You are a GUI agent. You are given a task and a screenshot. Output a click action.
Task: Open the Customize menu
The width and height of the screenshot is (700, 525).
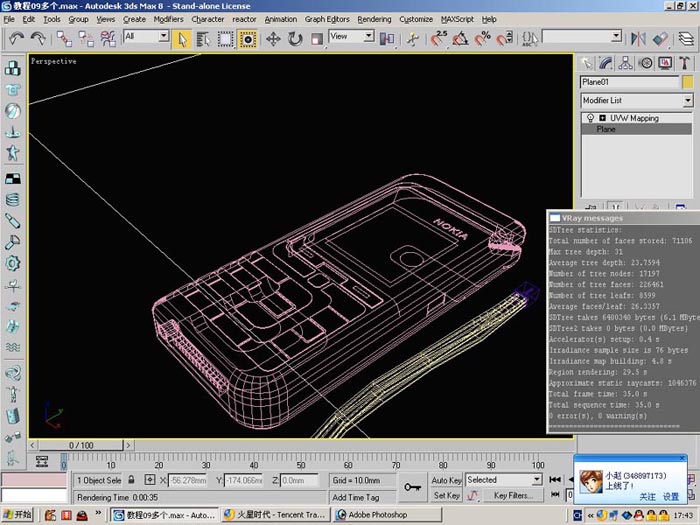pyautogui.click(x=416, y=19)
